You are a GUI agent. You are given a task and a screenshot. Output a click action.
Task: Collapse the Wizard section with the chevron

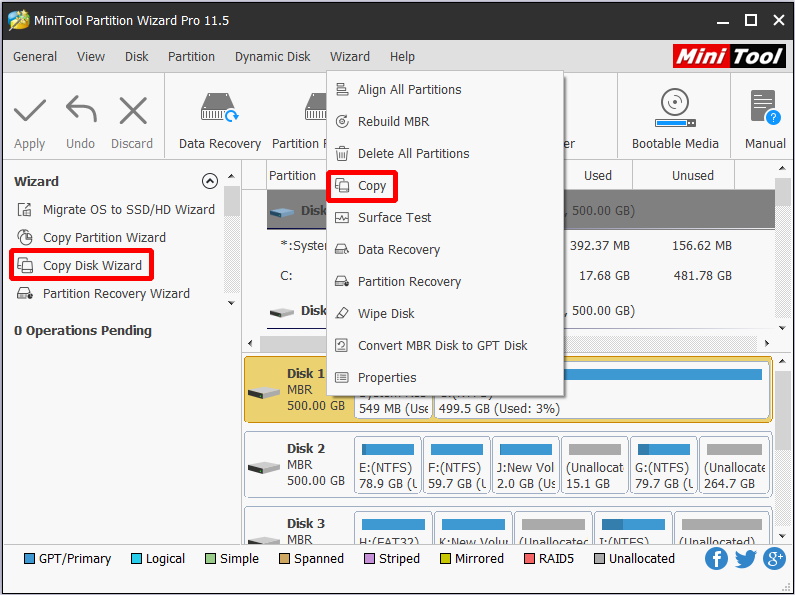coord(209,181)
